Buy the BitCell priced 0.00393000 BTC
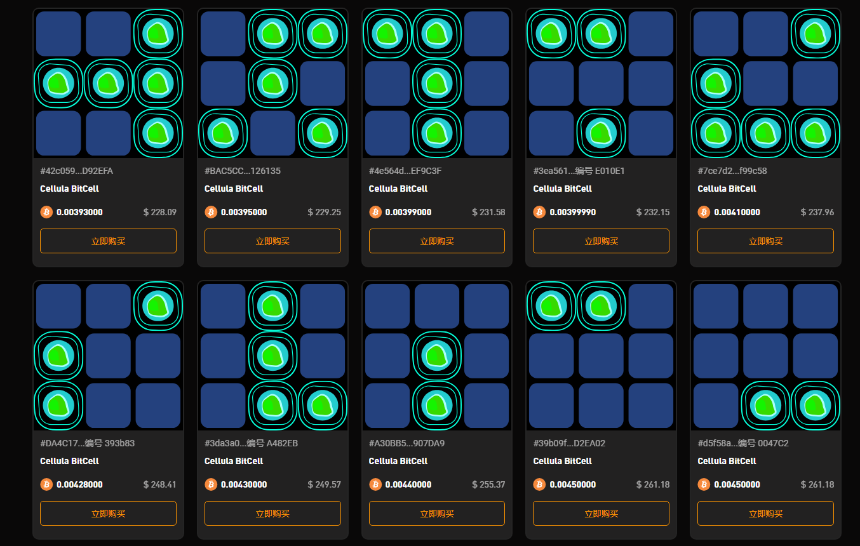The width and height of the screenshot is (860, 546). click(108, 241)
